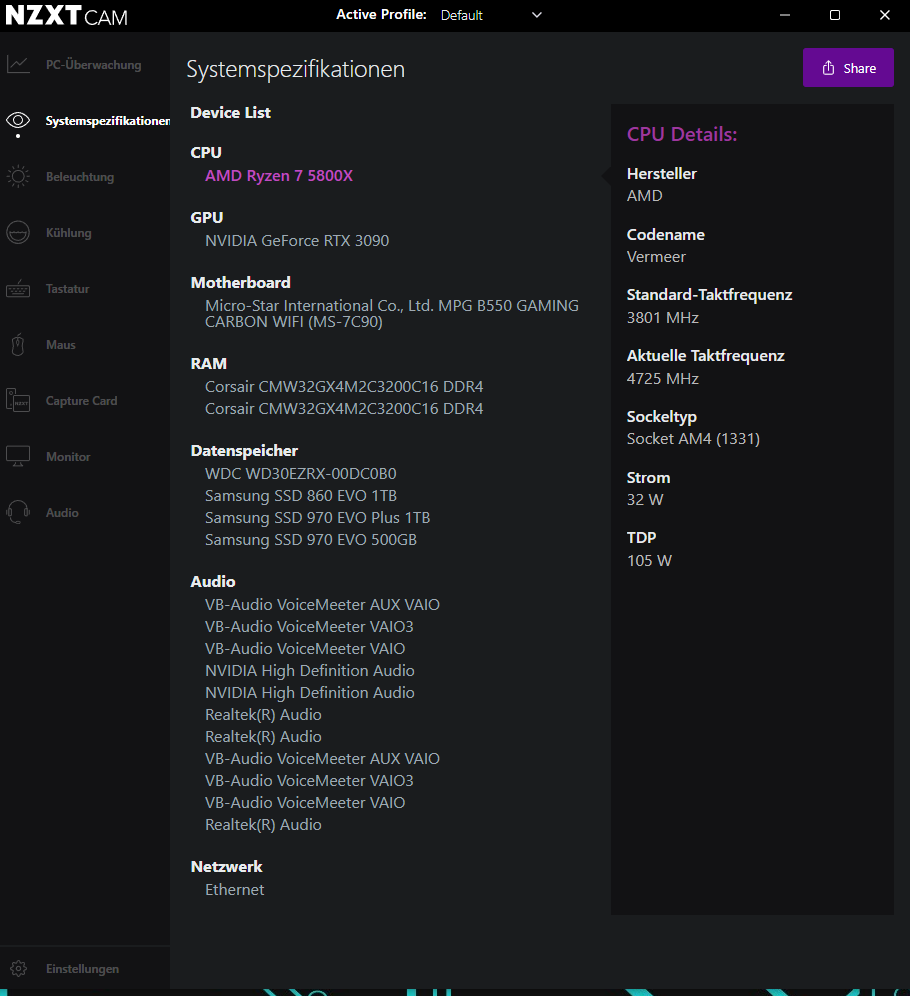Select the Tastatur keyboard icon

[x=18, y=289]
